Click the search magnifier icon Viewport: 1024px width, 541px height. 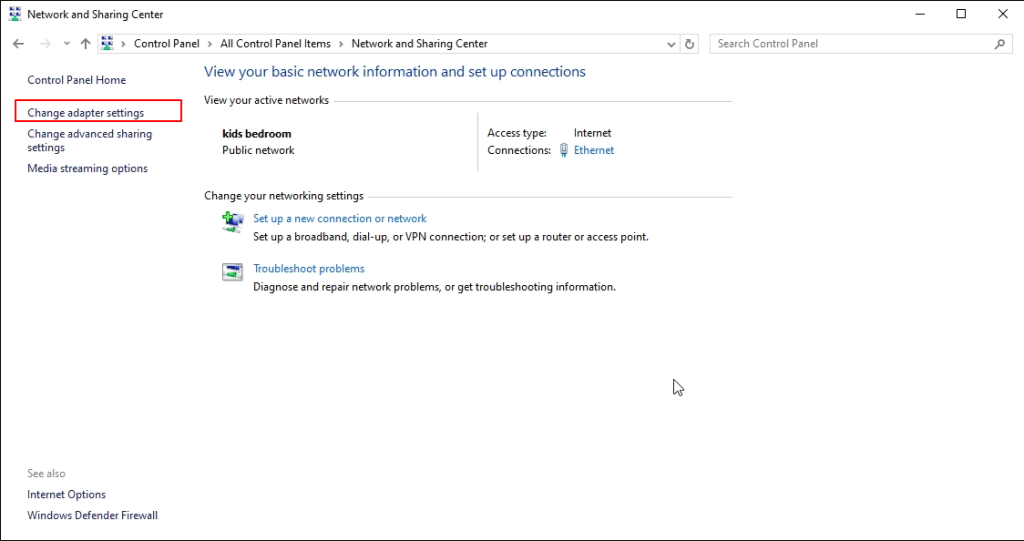pos(999,44)
